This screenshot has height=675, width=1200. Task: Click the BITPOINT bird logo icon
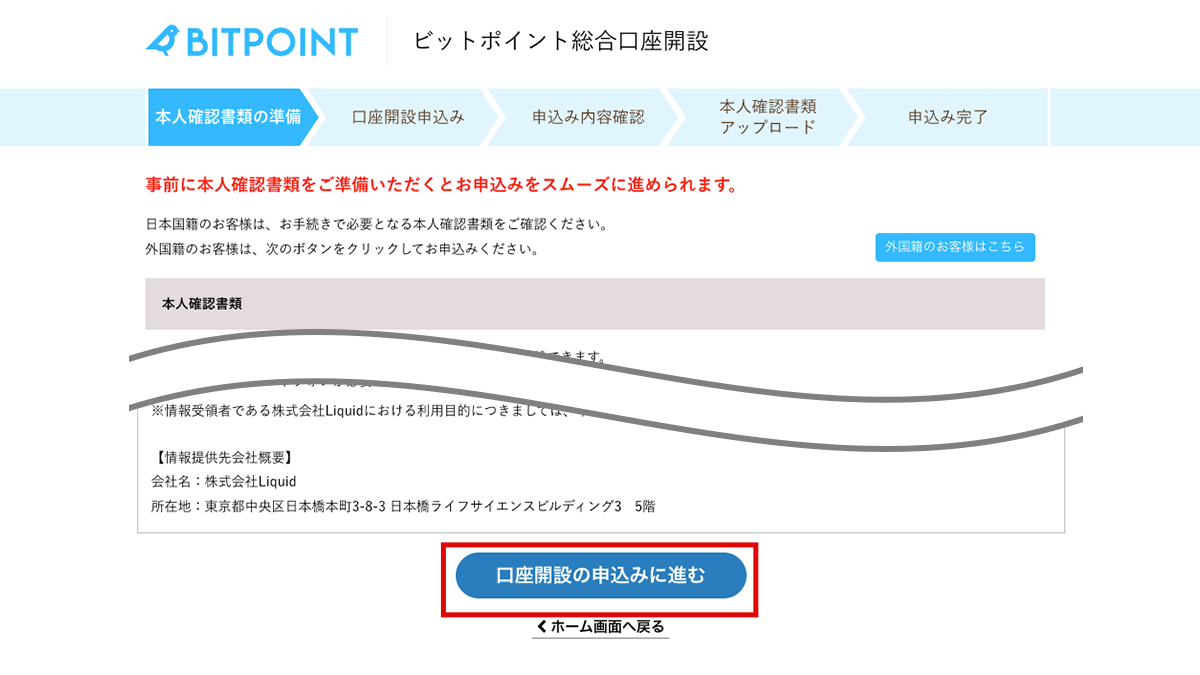tap(162, 40)
